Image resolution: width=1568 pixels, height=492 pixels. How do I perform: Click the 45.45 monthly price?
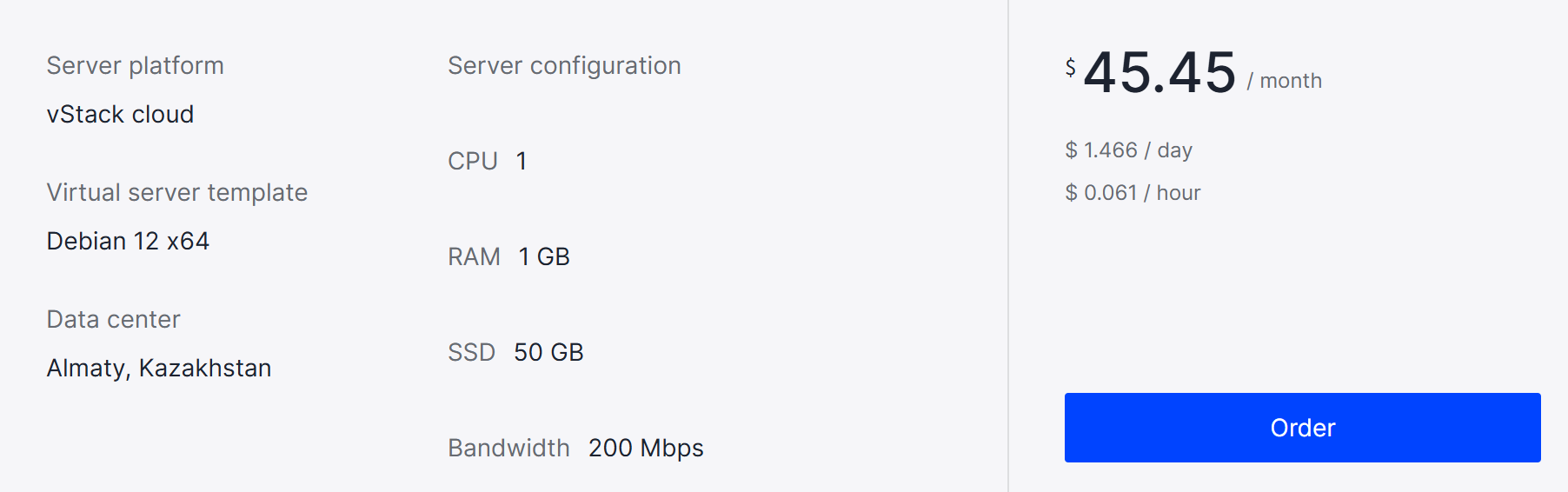click(x=1159, y=73)
